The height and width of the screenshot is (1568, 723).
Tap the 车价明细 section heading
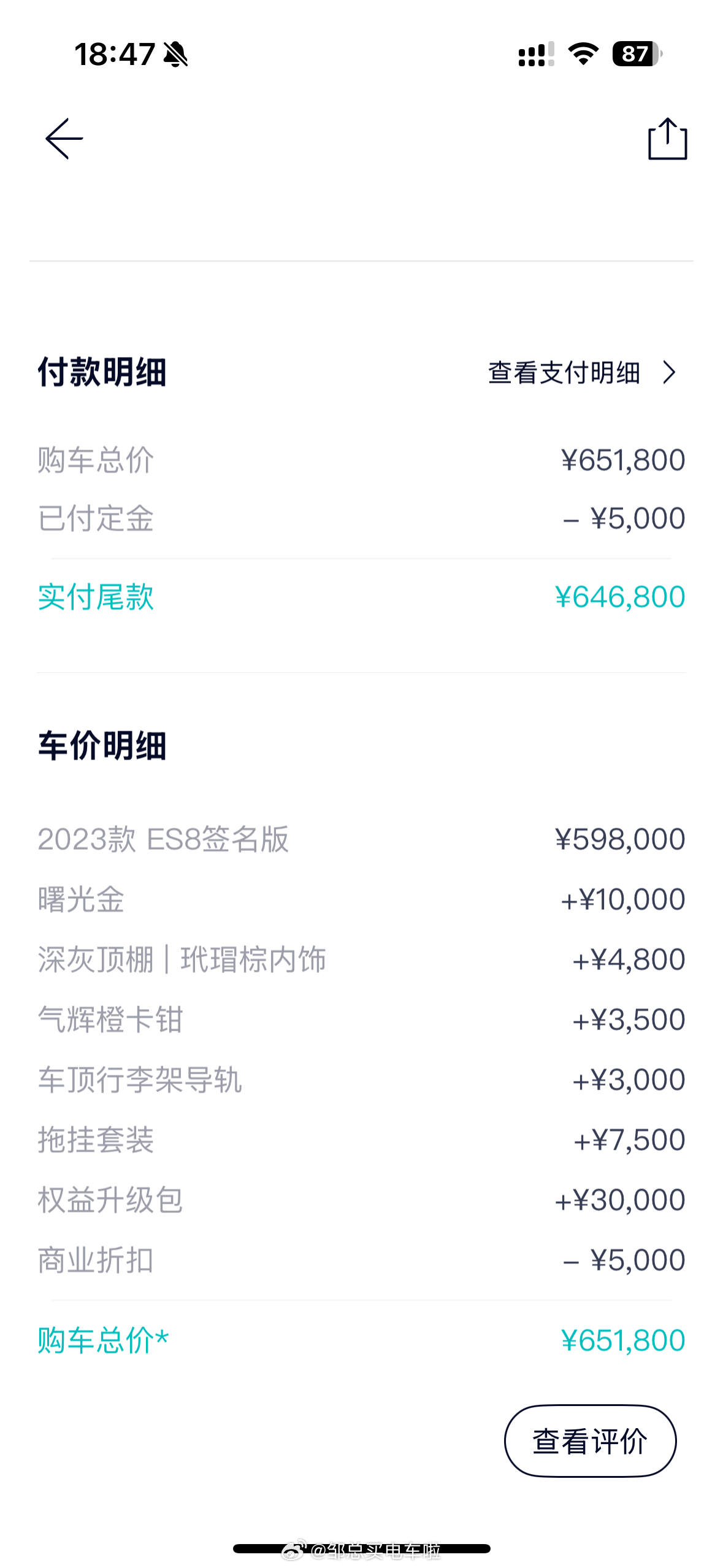point(102,746)
